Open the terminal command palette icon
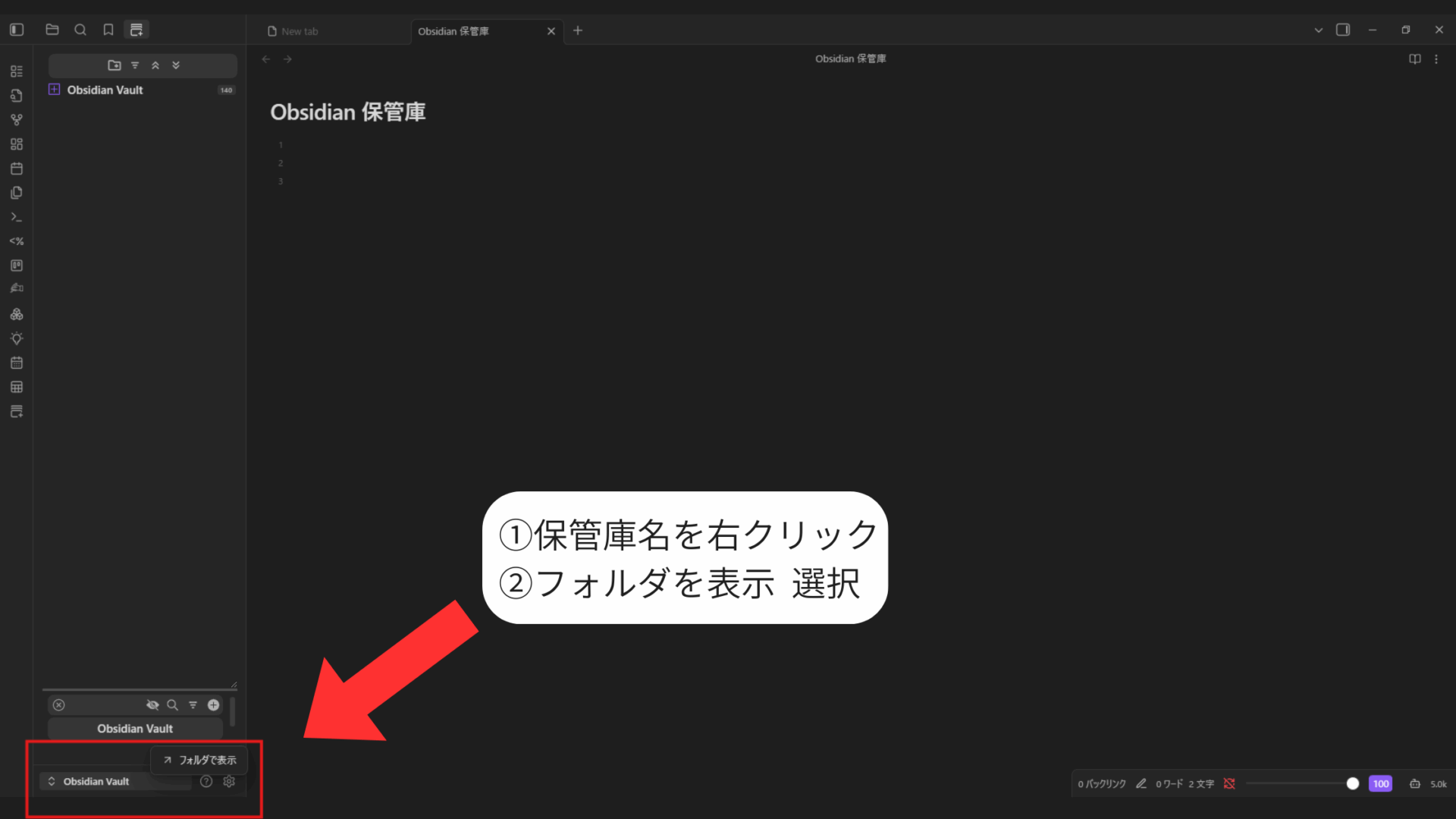 (17, 217)
